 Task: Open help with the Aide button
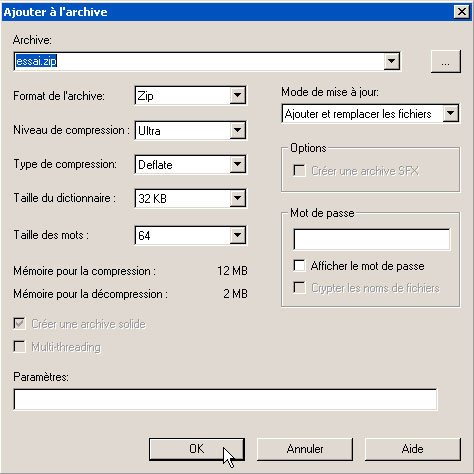(413, 449)
